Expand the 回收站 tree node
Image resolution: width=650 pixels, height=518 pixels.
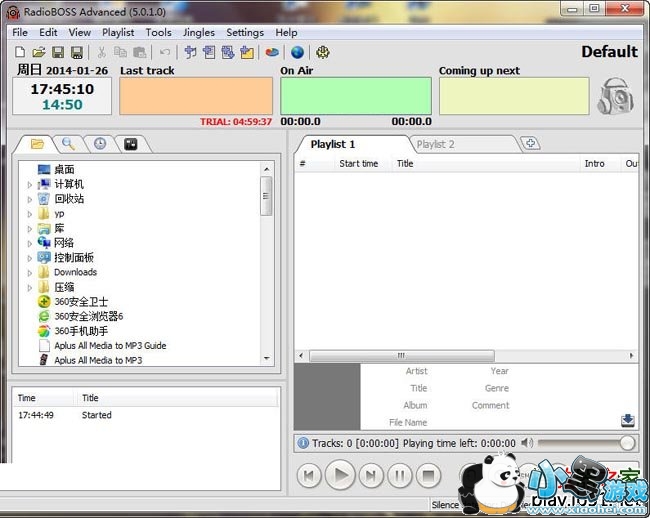(x=29, y=199)
